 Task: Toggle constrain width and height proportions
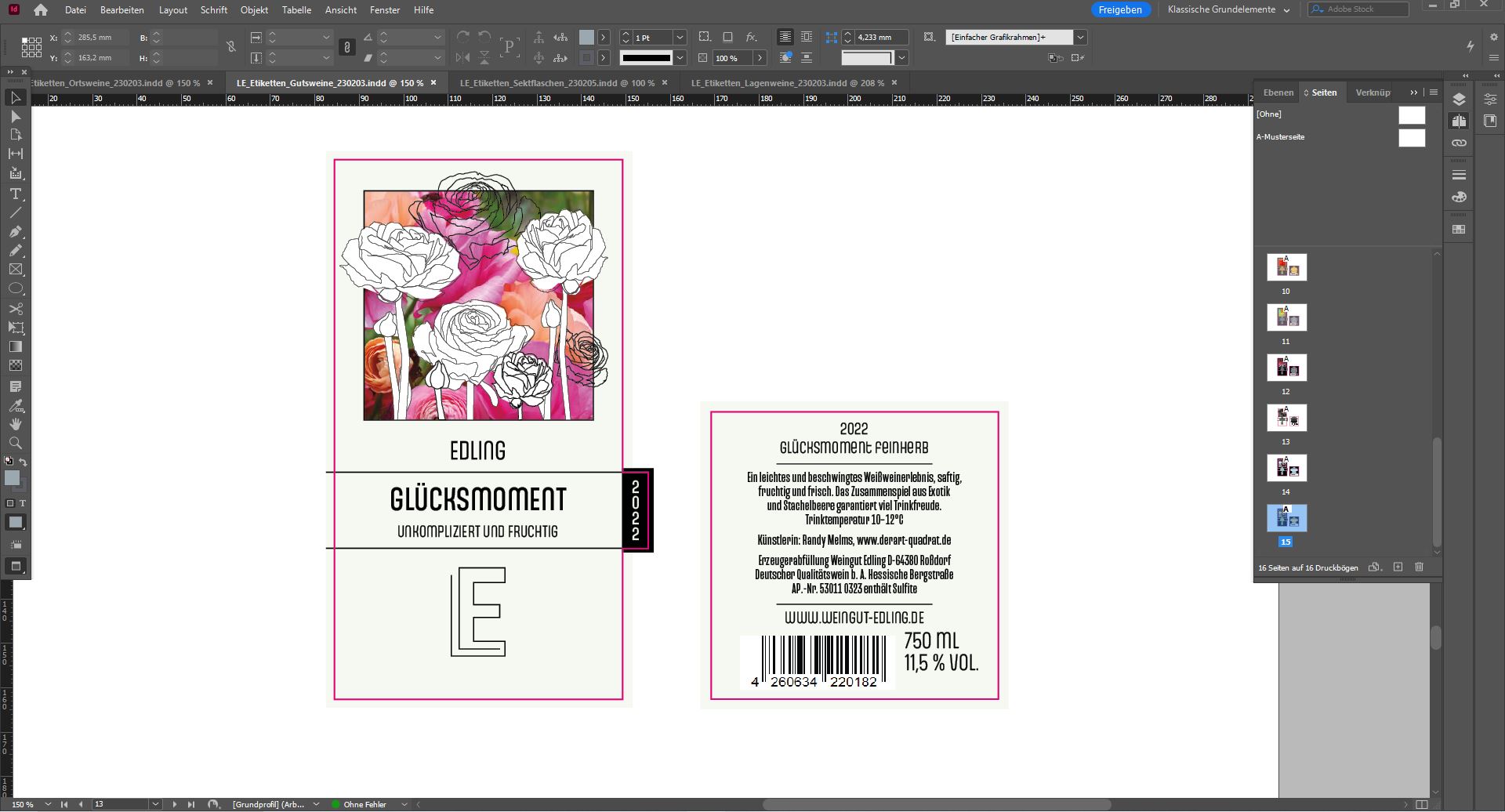pos(231,47)
